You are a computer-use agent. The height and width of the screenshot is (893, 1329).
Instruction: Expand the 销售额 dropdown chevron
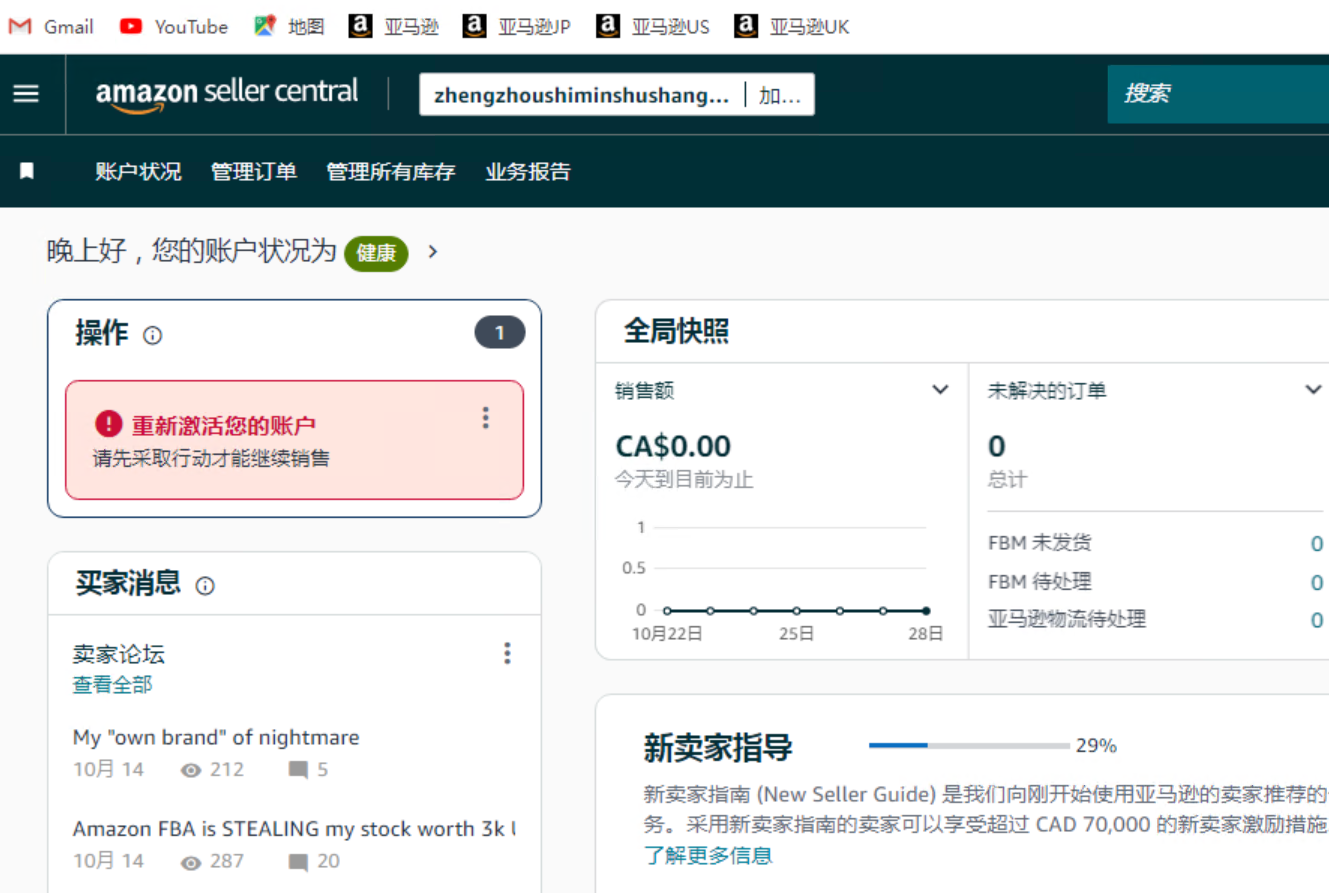click(x=940, y=390)
